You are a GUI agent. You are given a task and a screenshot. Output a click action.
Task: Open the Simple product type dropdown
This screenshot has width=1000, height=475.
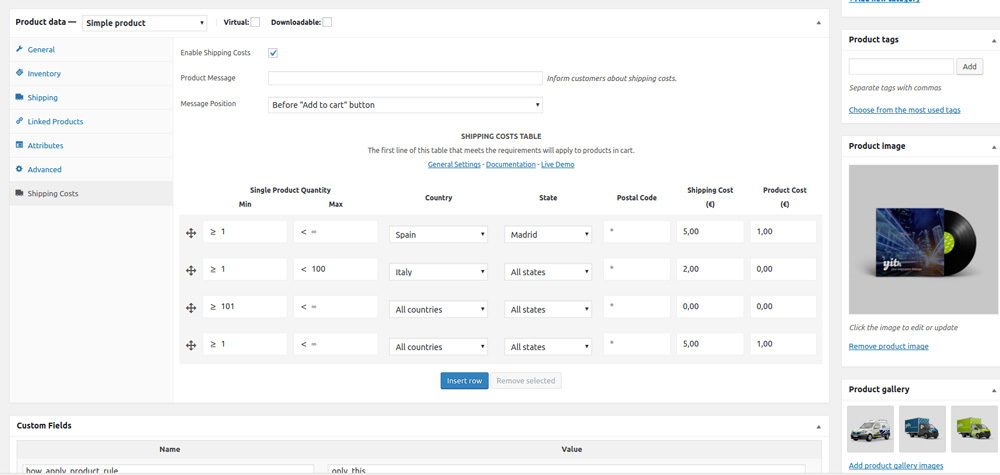(145, 23)
